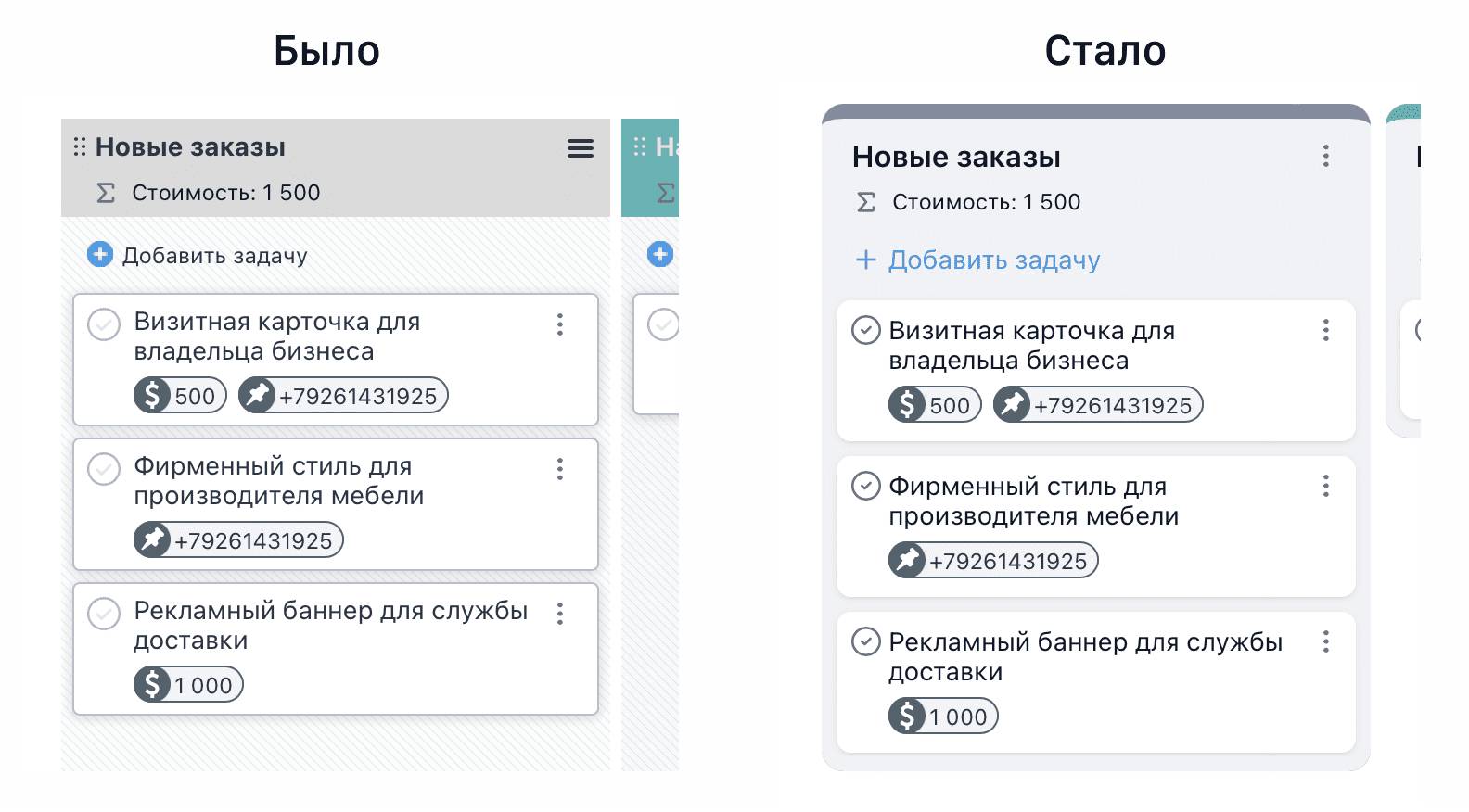The image size is (1469, 812).
Task: Click the blue Добавить задачу link in right board
Action: pos(993,260)
